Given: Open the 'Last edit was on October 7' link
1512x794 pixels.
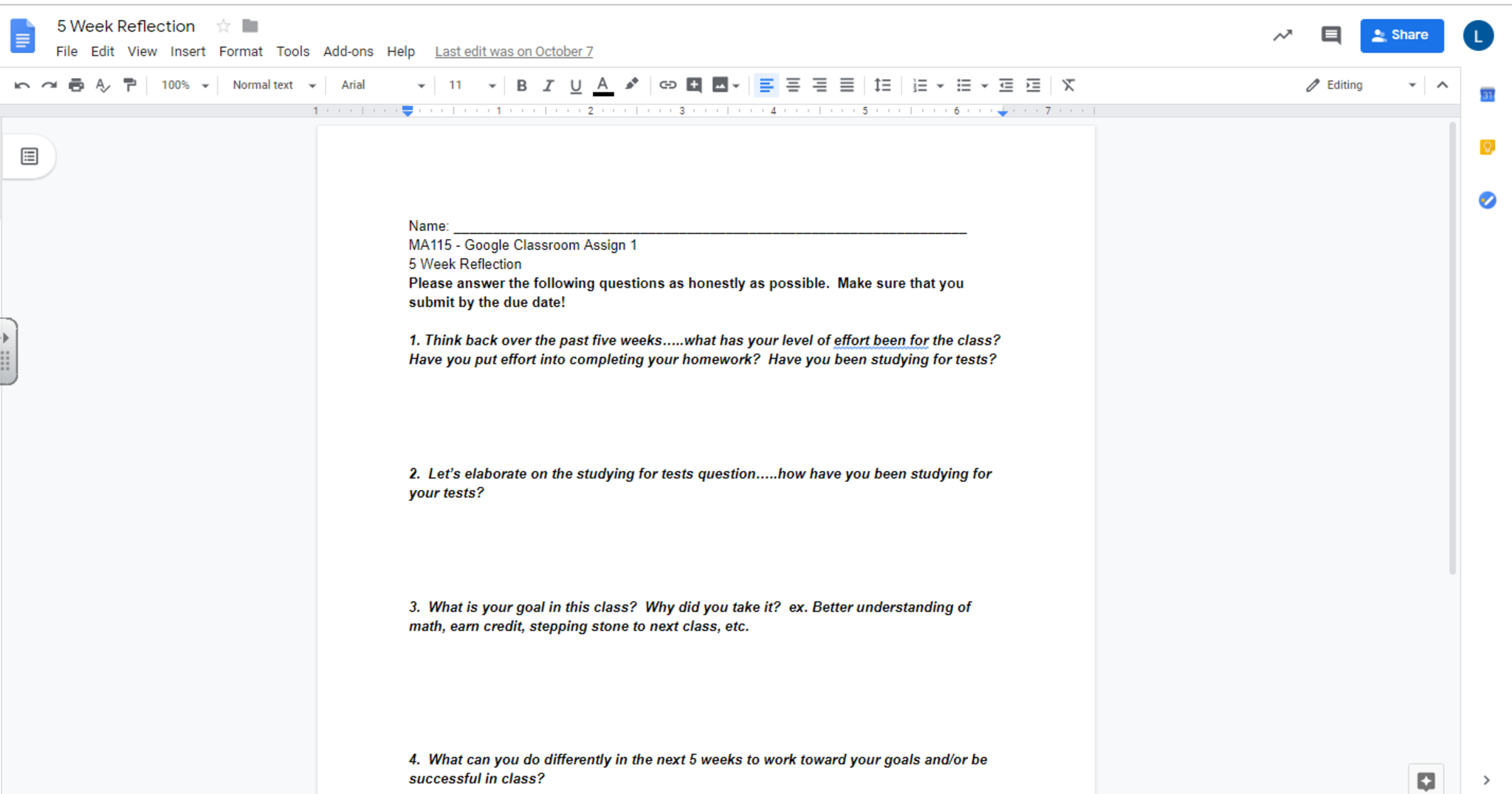Looking at the screenshot, I should pos(514,52).
